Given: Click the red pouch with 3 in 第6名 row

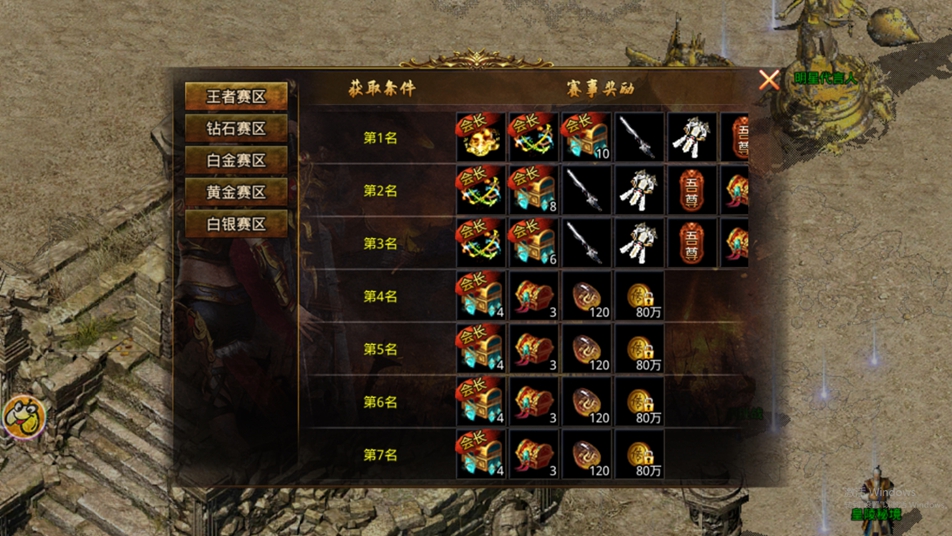Looking at the screenshot, I should pos(534,402).
